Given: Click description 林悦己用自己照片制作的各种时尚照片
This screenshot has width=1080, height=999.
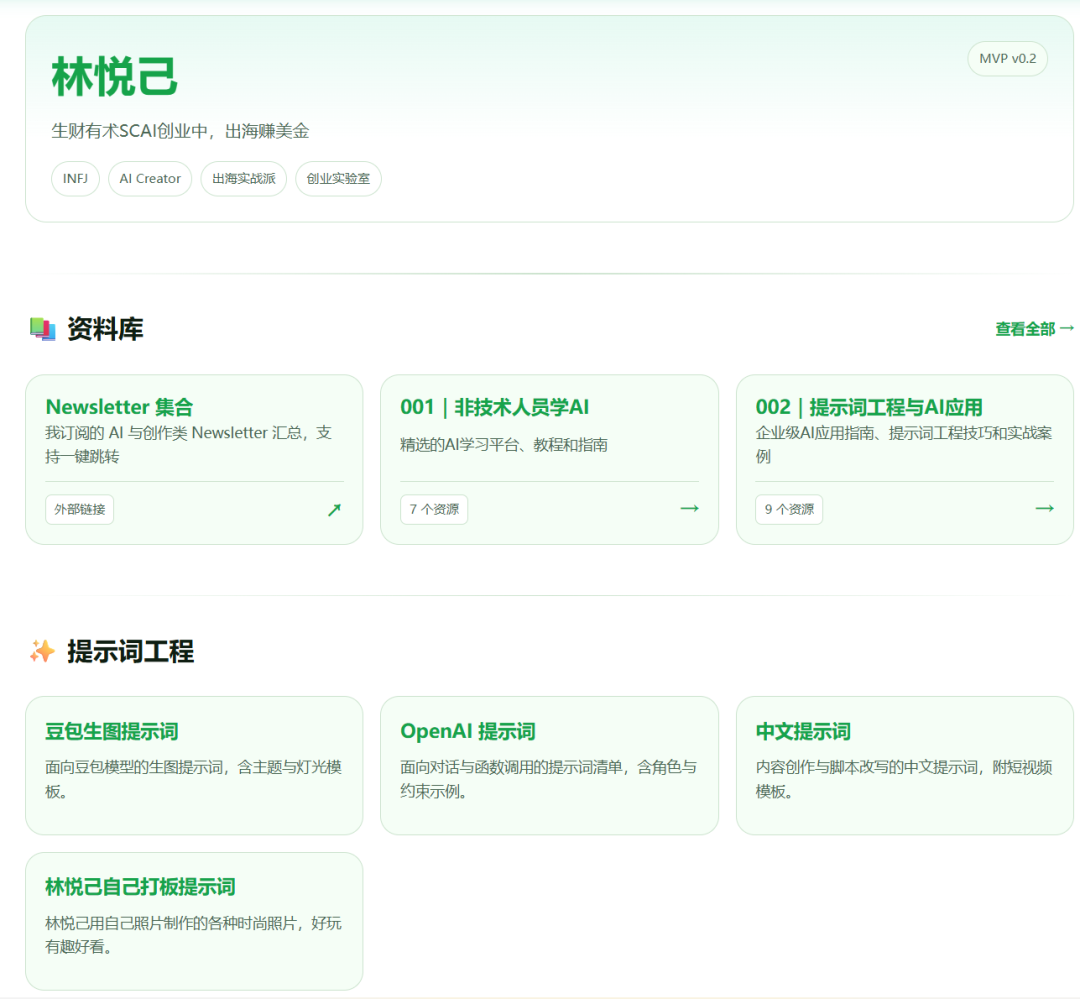Looking at the screenshot, I should coord(194,935).
